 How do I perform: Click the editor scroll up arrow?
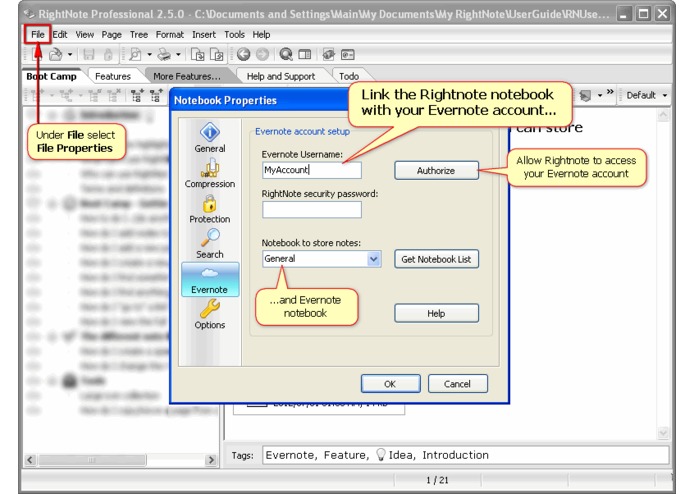pos(663,116)
